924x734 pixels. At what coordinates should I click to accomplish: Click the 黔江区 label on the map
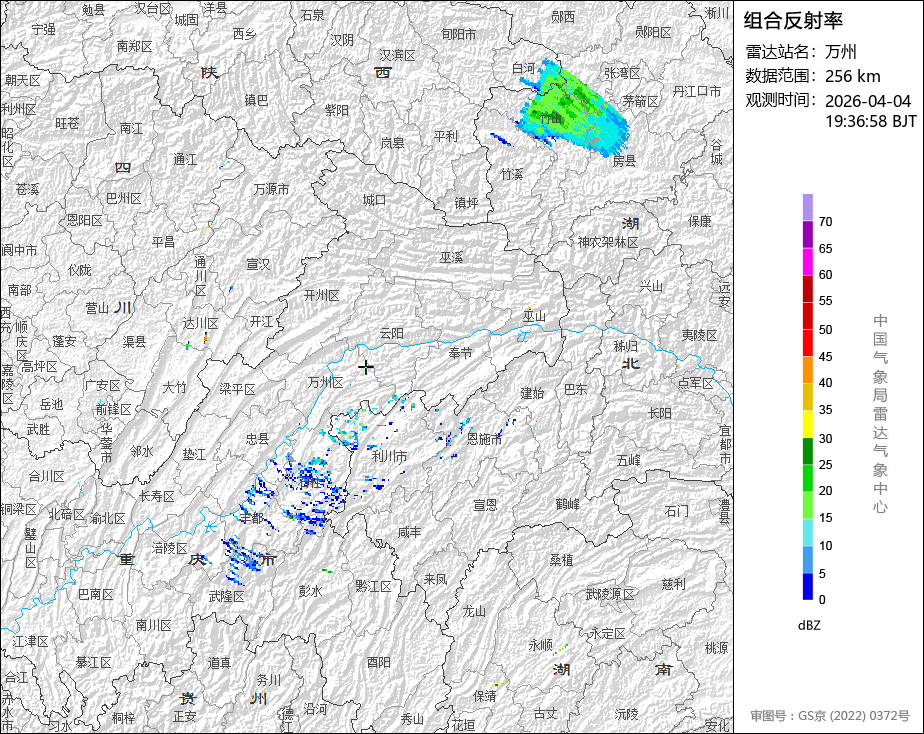pyautogui.click(x=374, y=586)
